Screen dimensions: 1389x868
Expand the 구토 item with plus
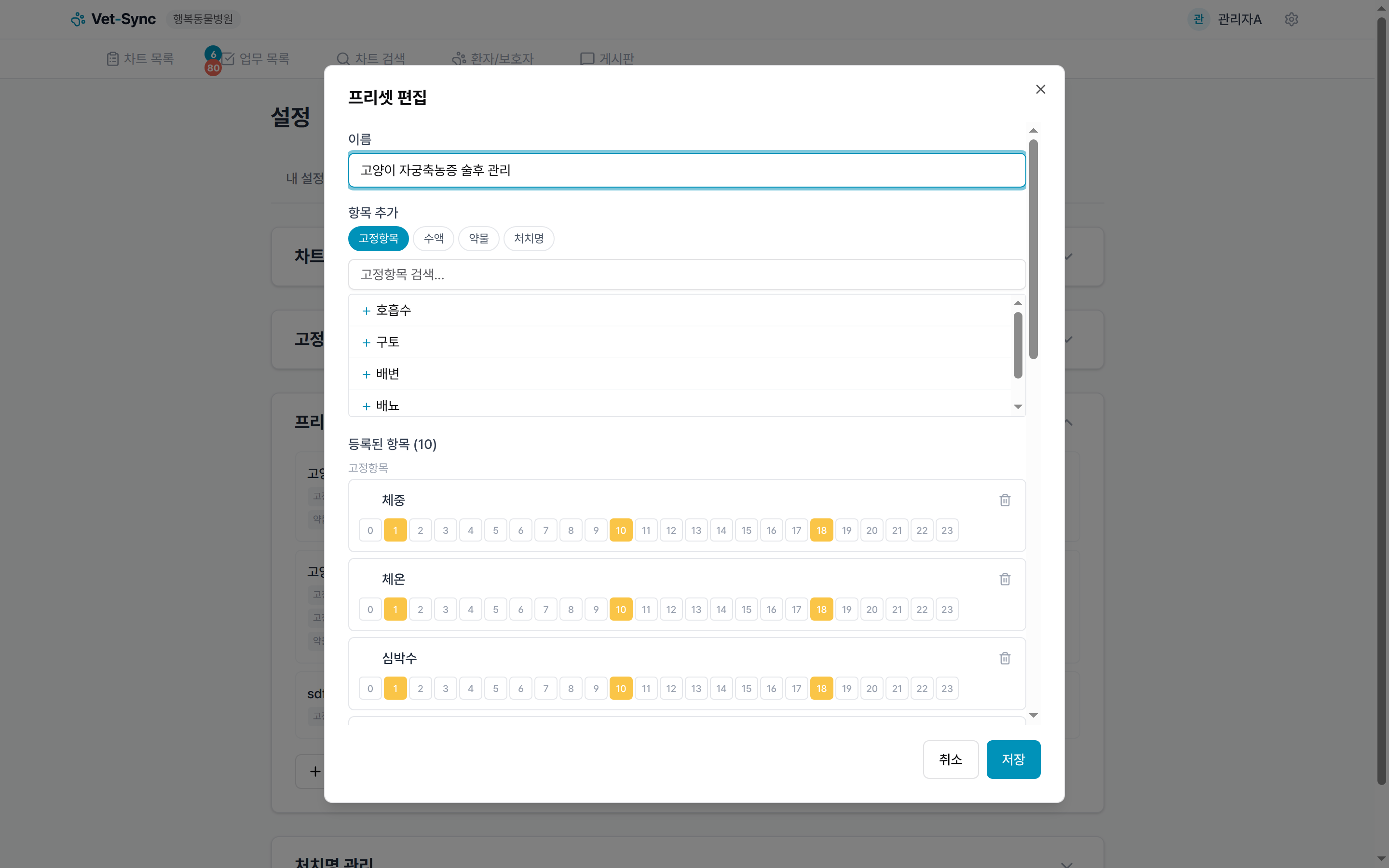pyautogui.click(x=366, y=342)
